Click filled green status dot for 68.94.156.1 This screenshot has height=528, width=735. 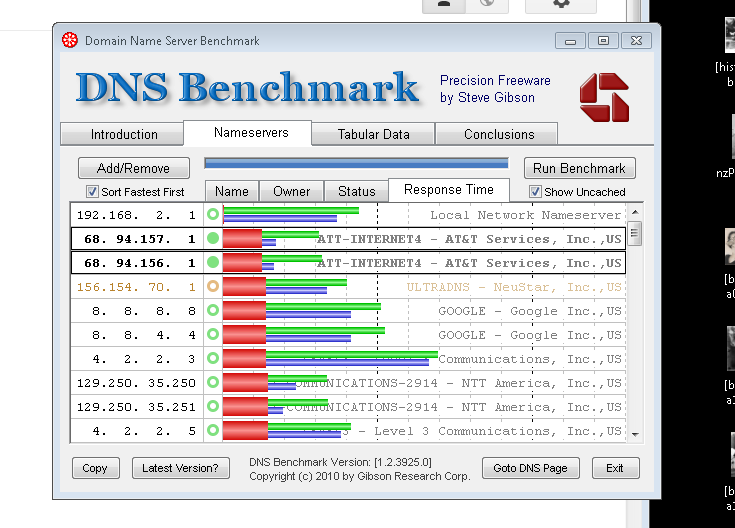(x=213, y=262)
